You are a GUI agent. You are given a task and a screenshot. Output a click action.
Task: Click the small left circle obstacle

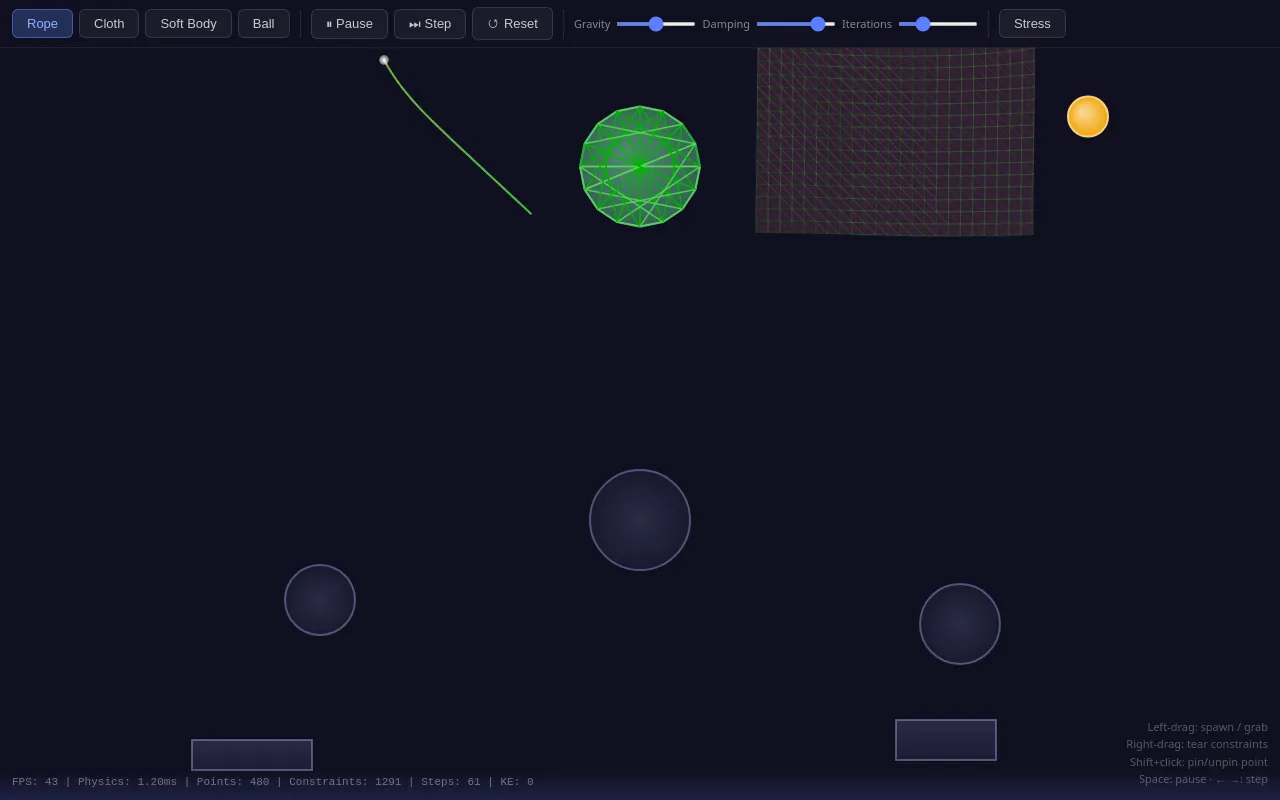pyautogui.click(x=320, y=600)
